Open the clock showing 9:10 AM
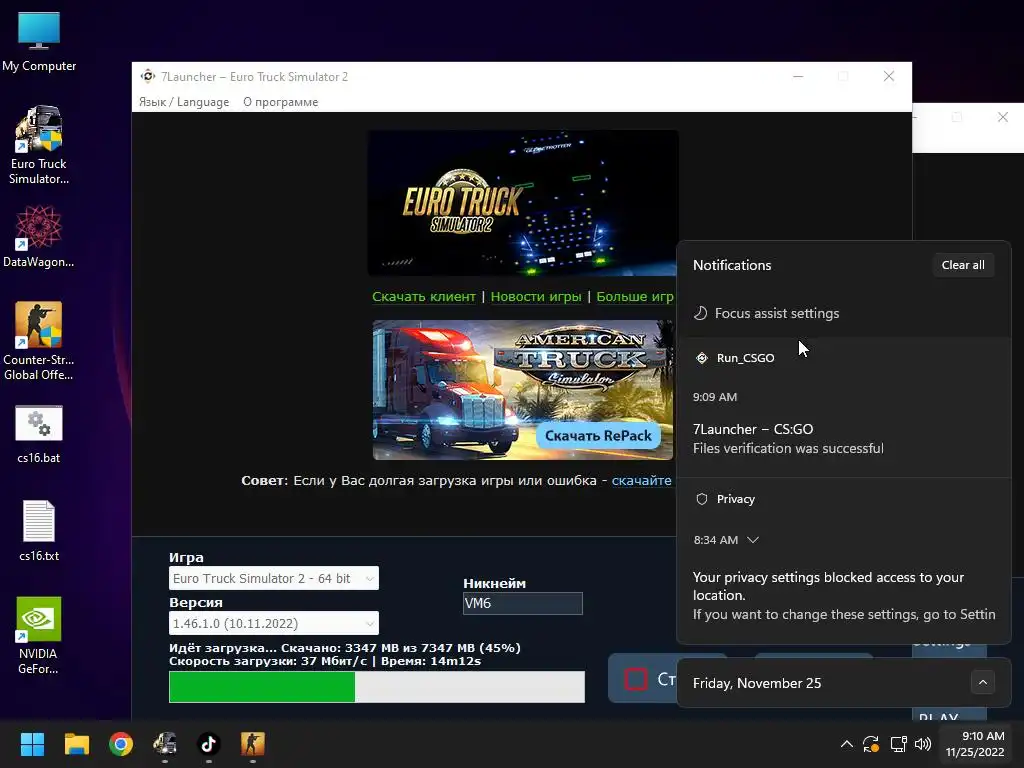The image size is (1024, 768). 975,744
